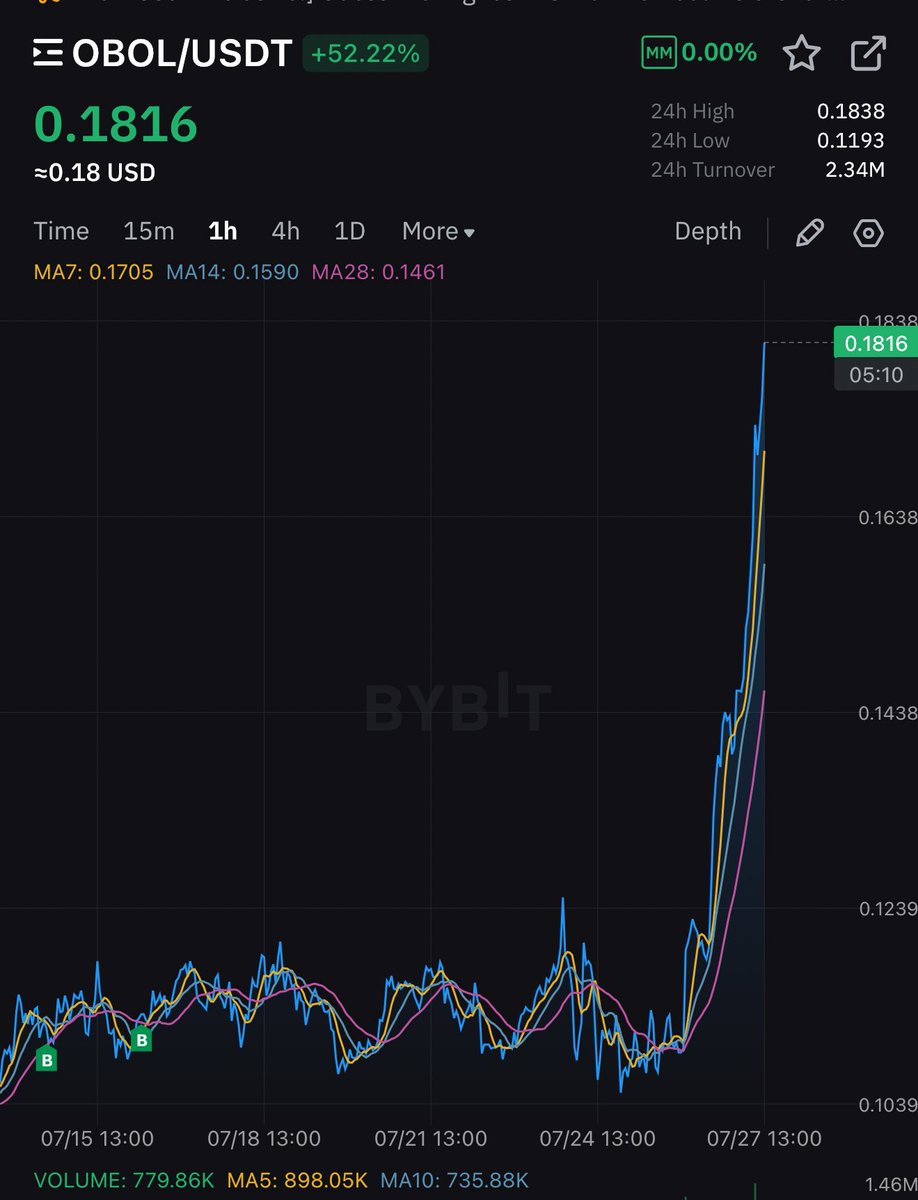The height and width of the screenshot is (1200, 918).
Task: Click the MM margin badge icon
Action: point(657,53)
